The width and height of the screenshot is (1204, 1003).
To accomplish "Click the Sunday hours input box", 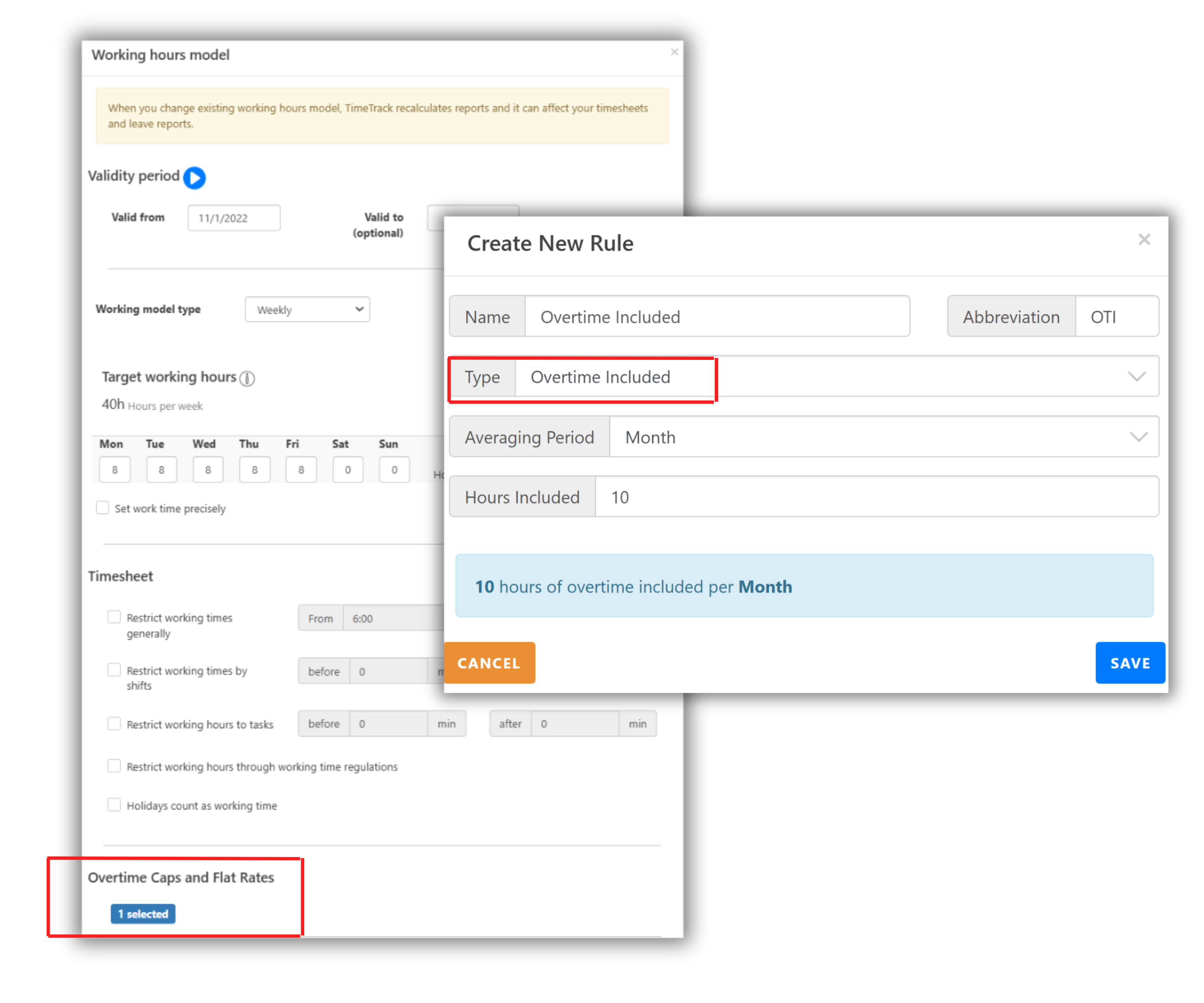I will [394, 470].
